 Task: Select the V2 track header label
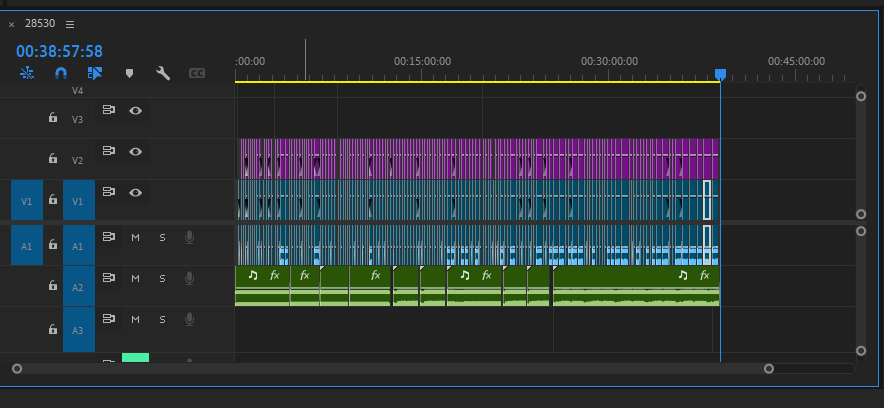[77, 161]
